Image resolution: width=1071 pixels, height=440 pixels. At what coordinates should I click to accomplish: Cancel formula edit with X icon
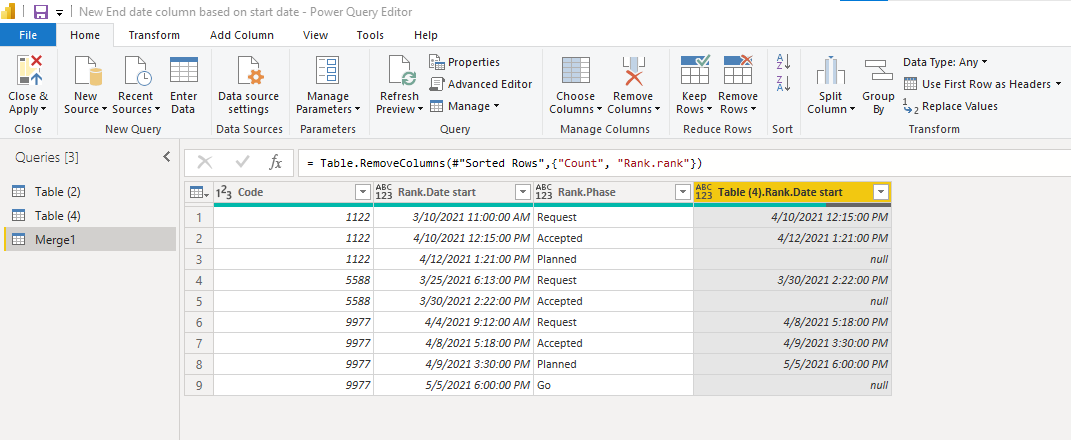[x=205, y=163]
